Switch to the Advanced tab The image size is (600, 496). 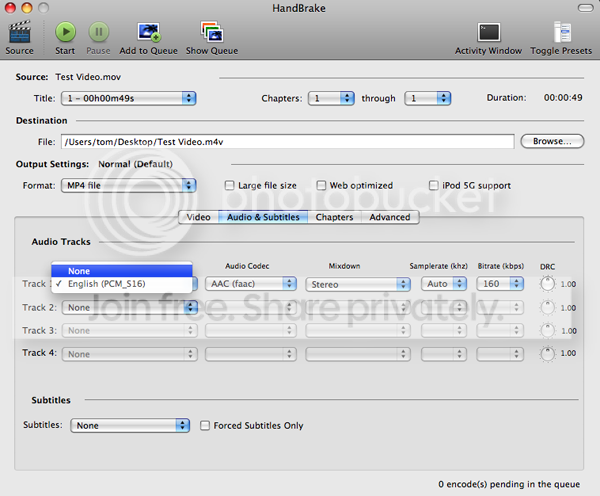(389, 217)
